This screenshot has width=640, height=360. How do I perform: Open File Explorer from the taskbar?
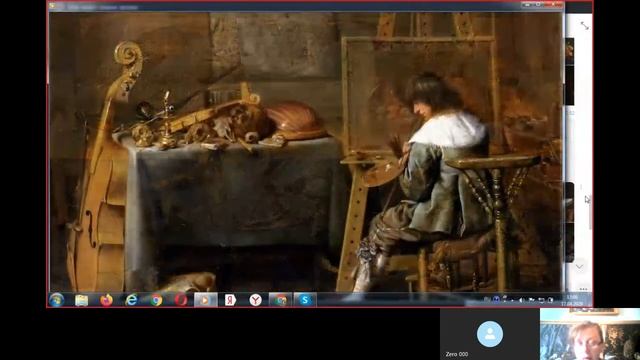click(82, 300)
